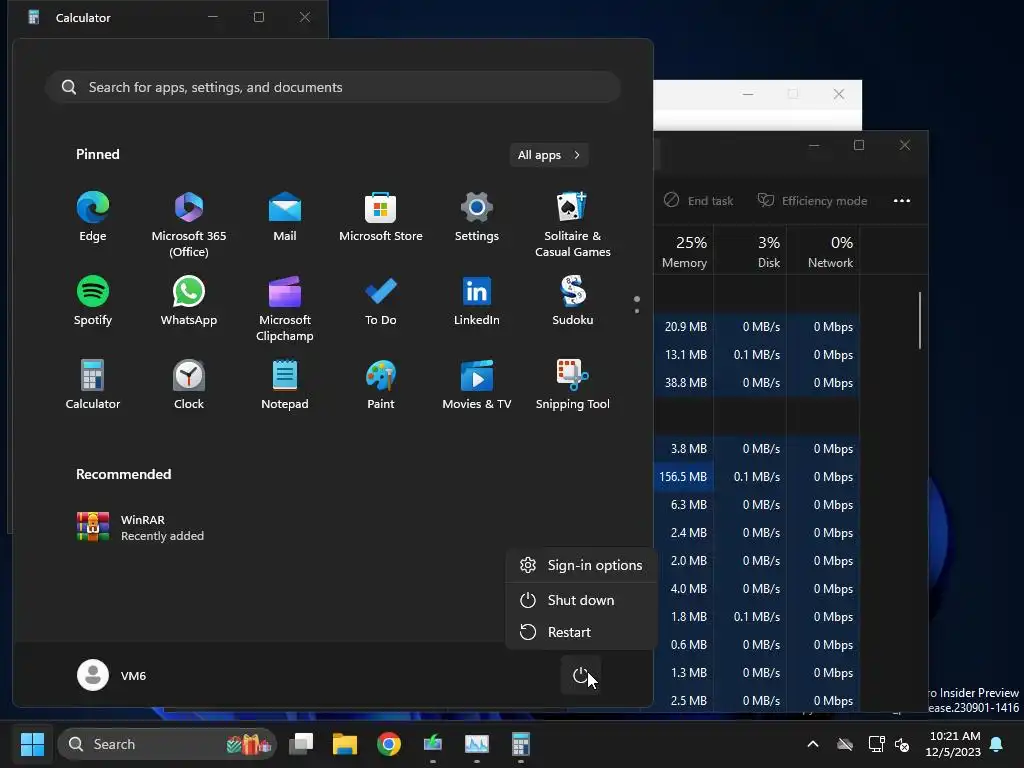Image resolution: width=1024 pixels, height=768 pixels.
Task: Open Edge from pinned apps
Action: [93, 218]
